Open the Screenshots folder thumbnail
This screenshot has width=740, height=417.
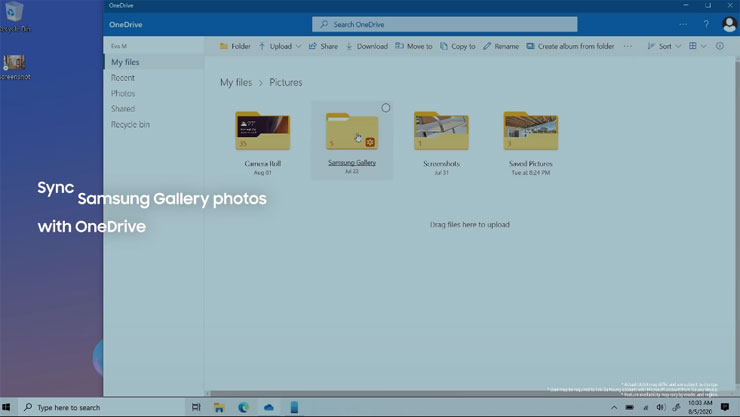click(441, 131)
